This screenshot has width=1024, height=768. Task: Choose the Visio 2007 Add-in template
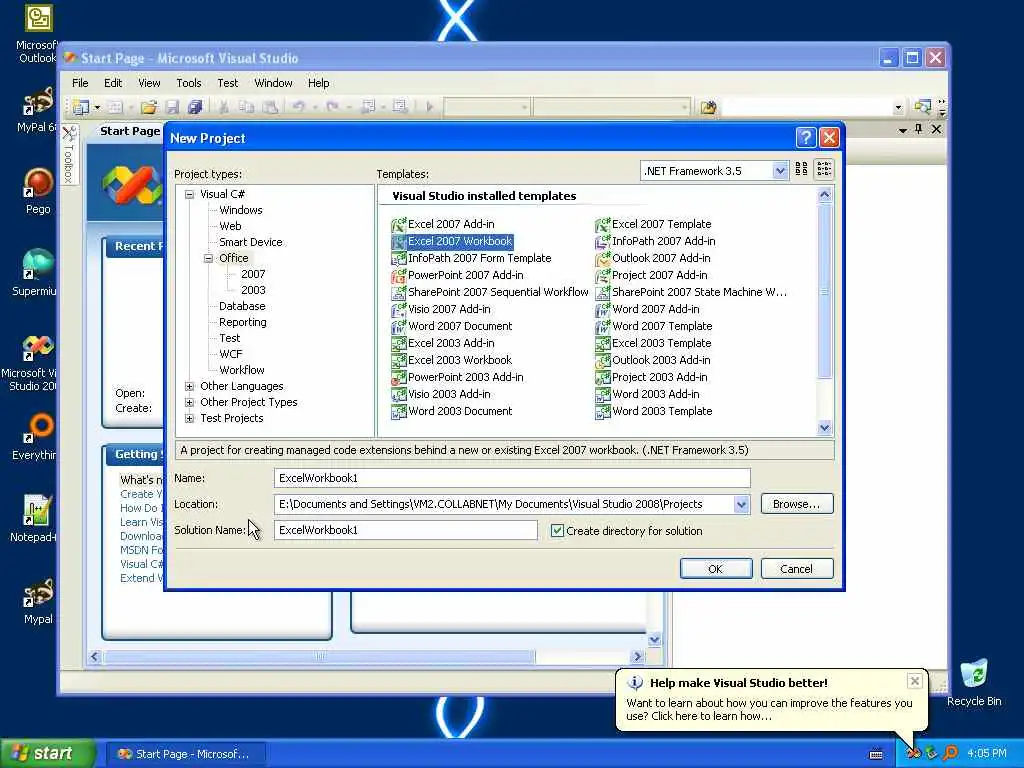[x=441, y=309]
